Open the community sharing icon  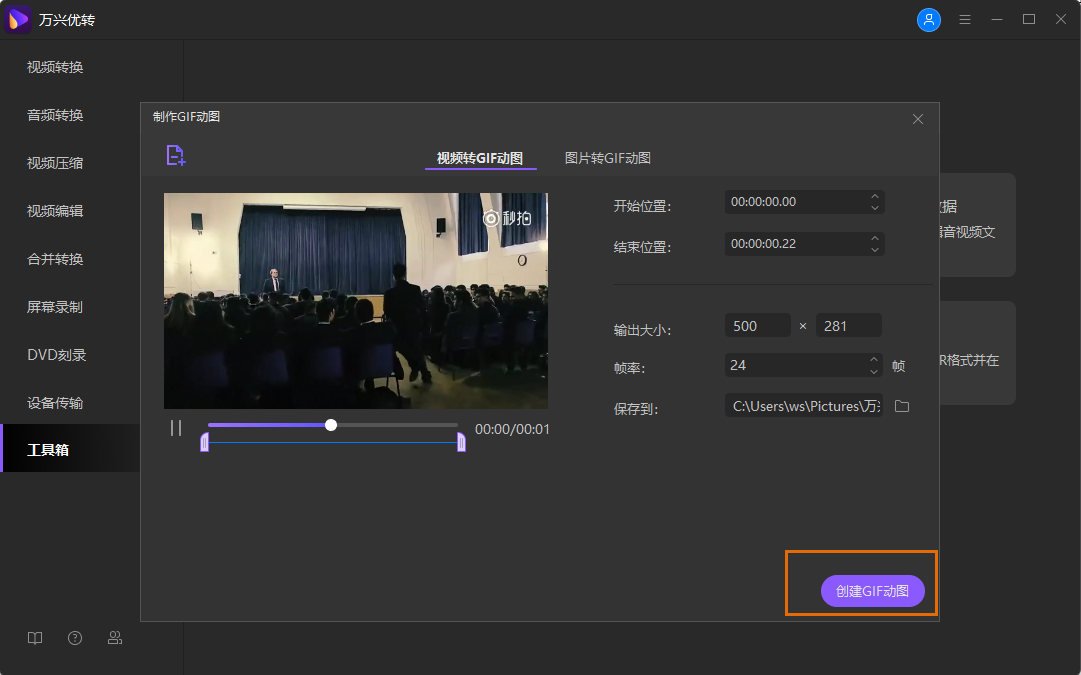click(x=115, y=637)
